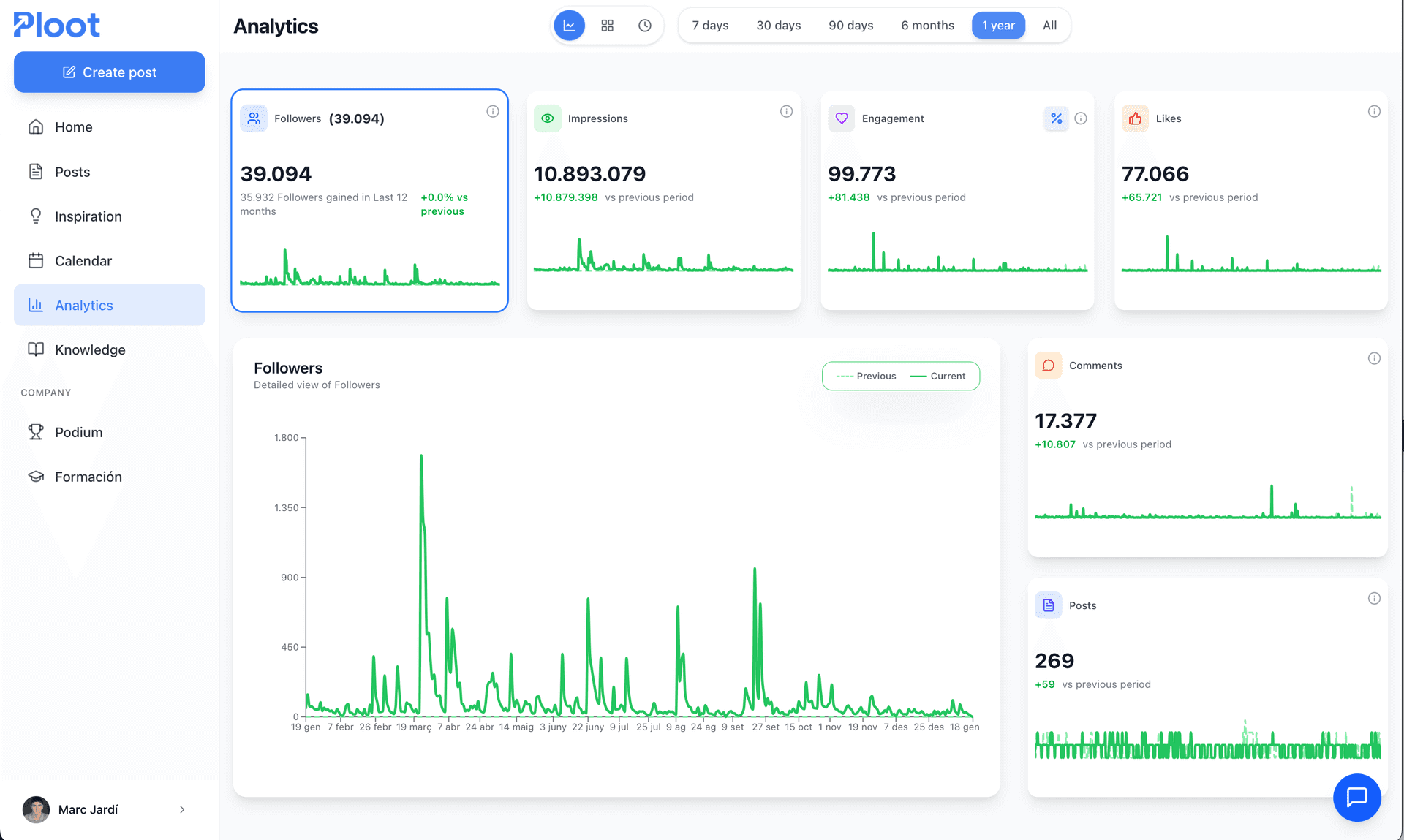Switch to the line chart view icon

click(569, 26)
